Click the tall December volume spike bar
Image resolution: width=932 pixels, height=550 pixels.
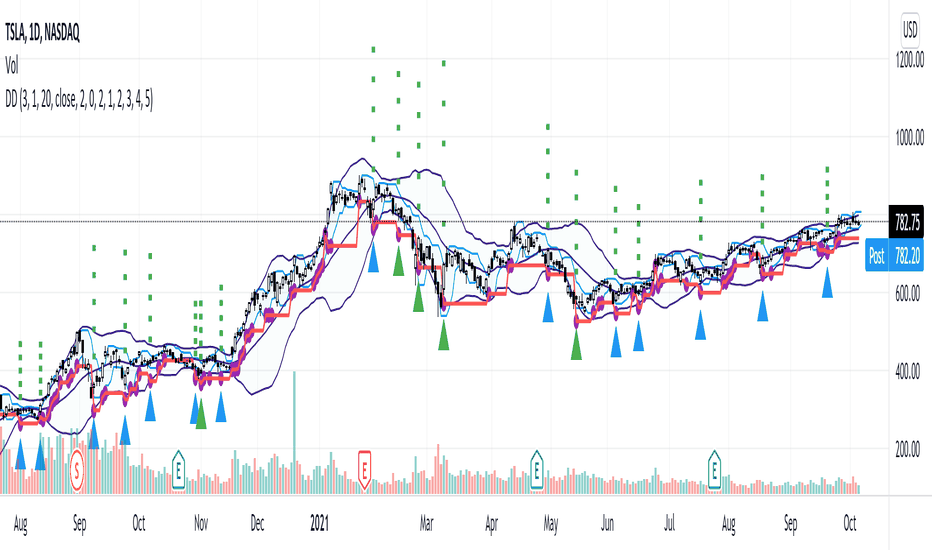(294, 433)
